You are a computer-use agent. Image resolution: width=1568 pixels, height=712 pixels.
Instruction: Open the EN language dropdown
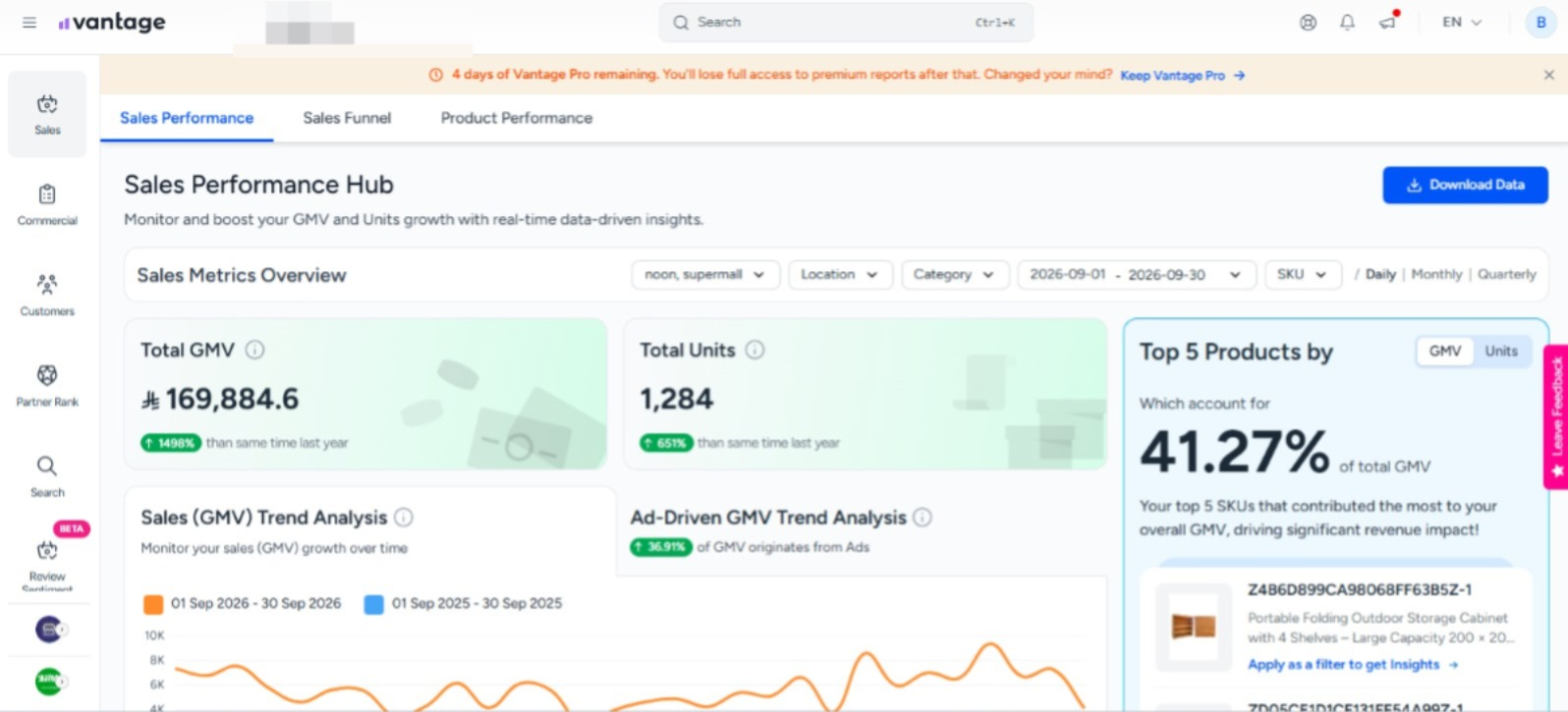coord(1462,22)
